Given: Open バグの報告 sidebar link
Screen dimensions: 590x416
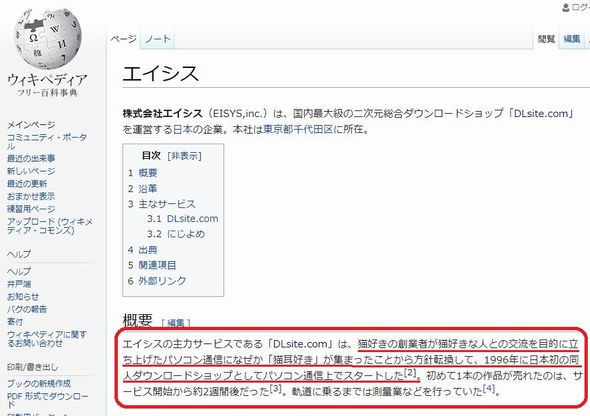Looking at the screenshot, I should (27, 309).
